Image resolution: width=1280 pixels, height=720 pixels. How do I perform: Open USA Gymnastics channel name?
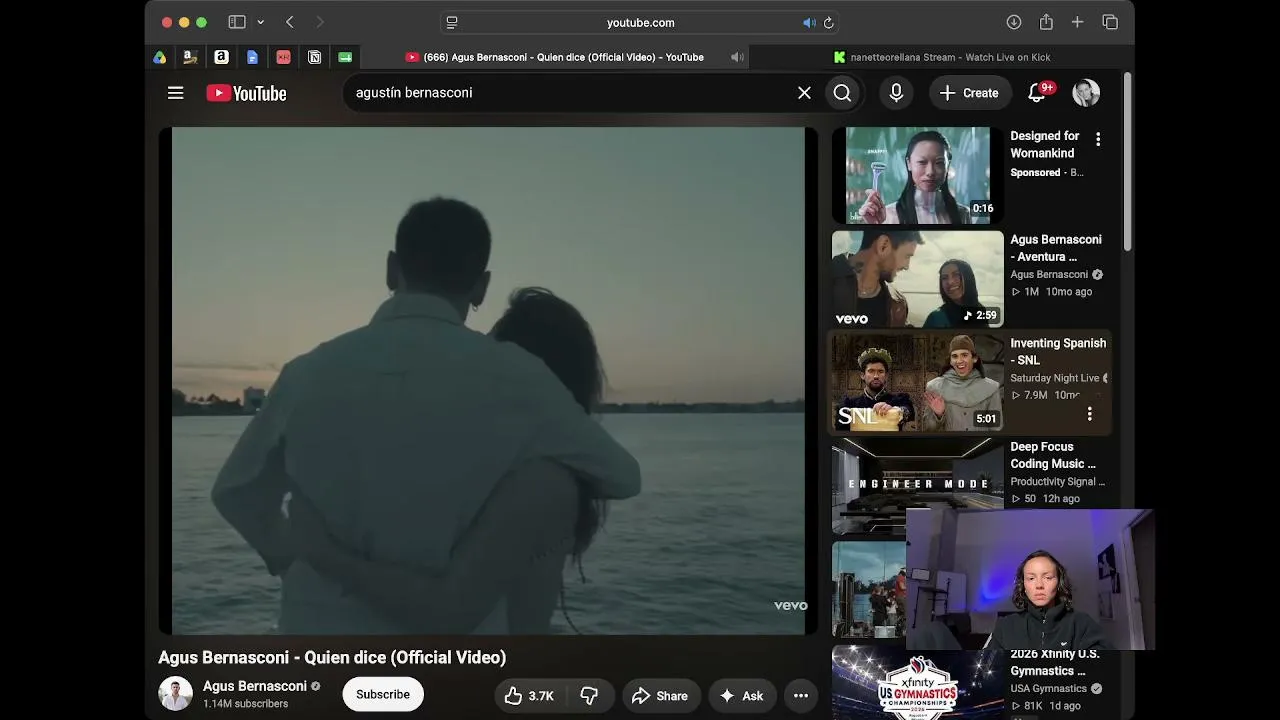point(1048,689)
